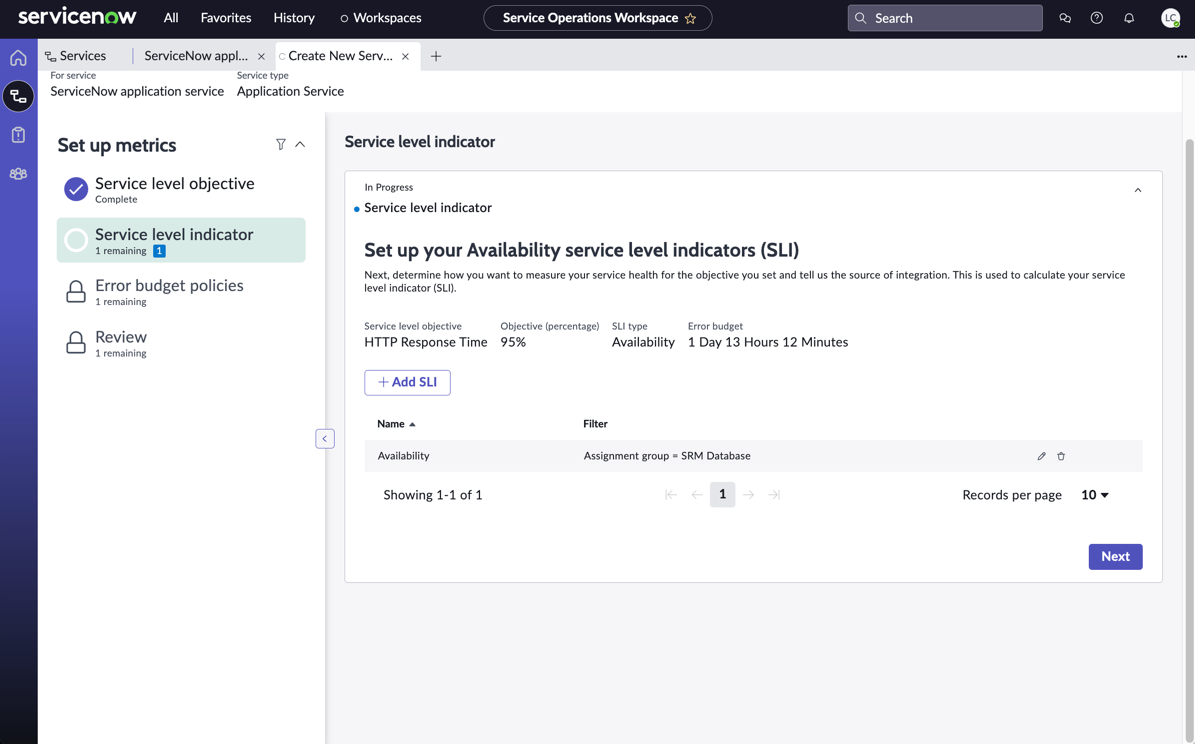Close the Create New Serv... tab
Viewport: 1195px width, 744px height.
pos(405,56)
